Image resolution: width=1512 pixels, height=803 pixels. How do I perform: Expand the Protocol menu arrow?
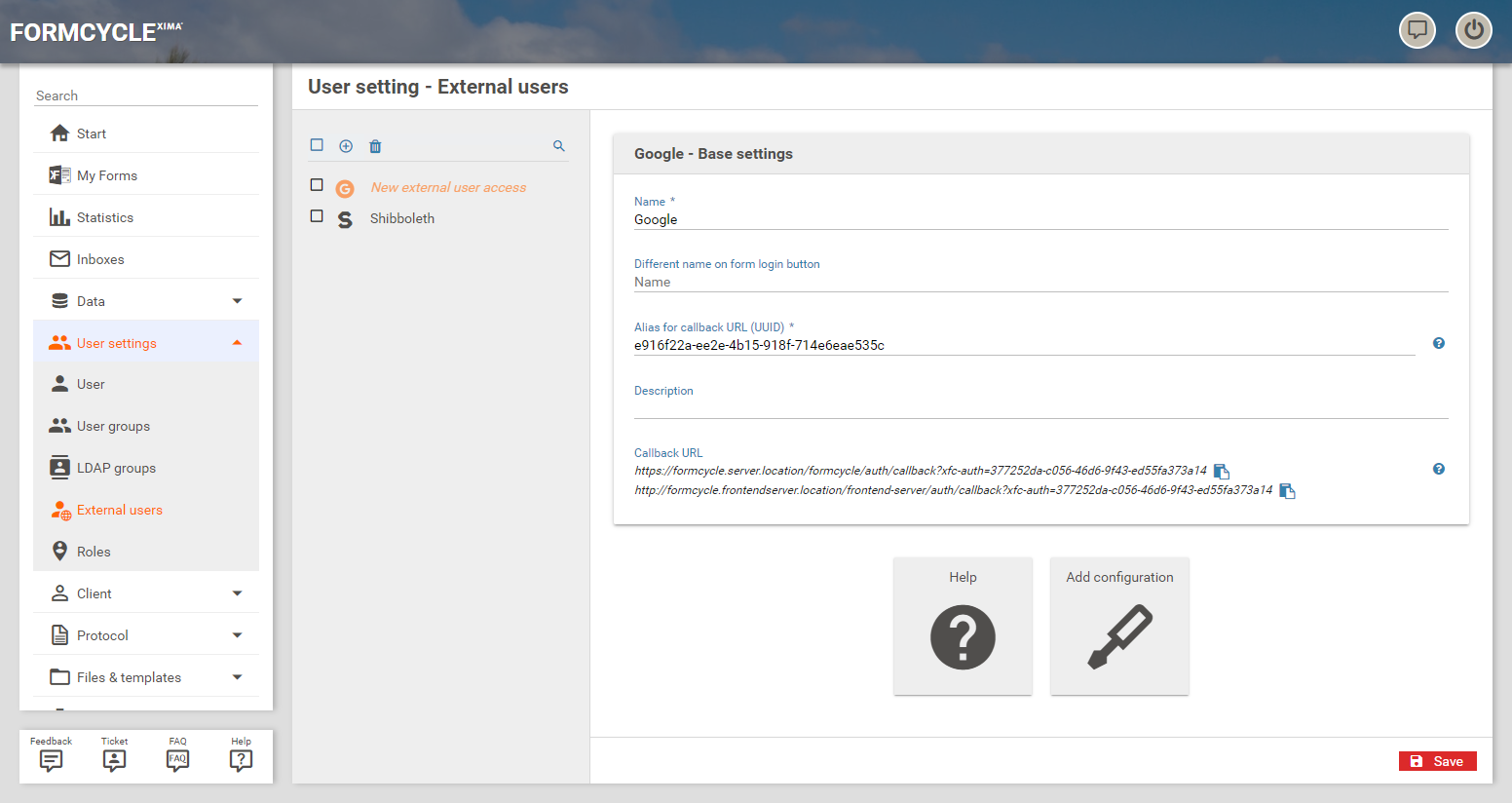point(237,635)
